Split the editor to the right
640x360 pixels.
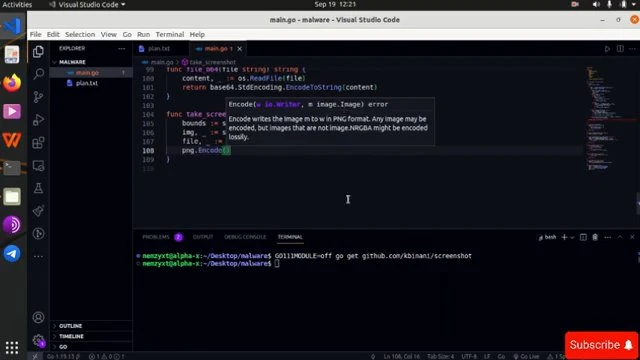(620, 49)
